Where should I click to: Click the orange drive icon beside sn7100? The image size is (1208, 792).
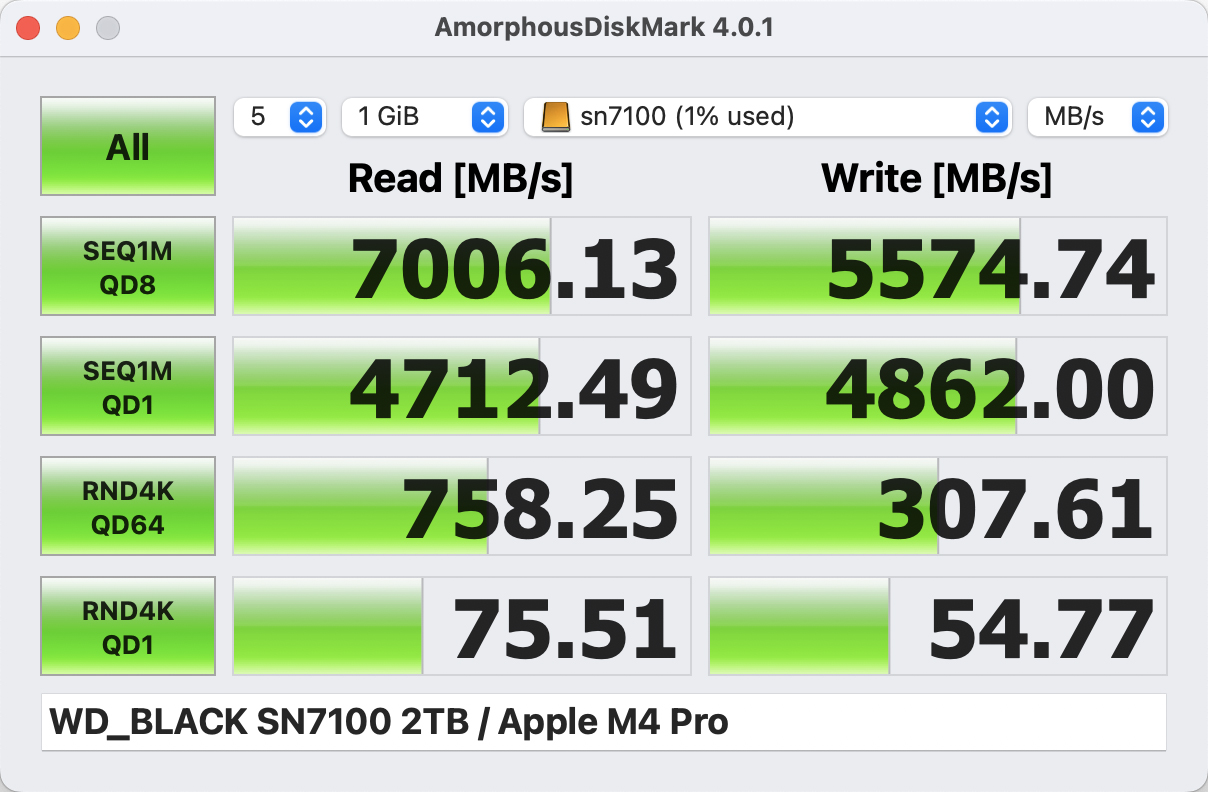click(x=555, y=117)
